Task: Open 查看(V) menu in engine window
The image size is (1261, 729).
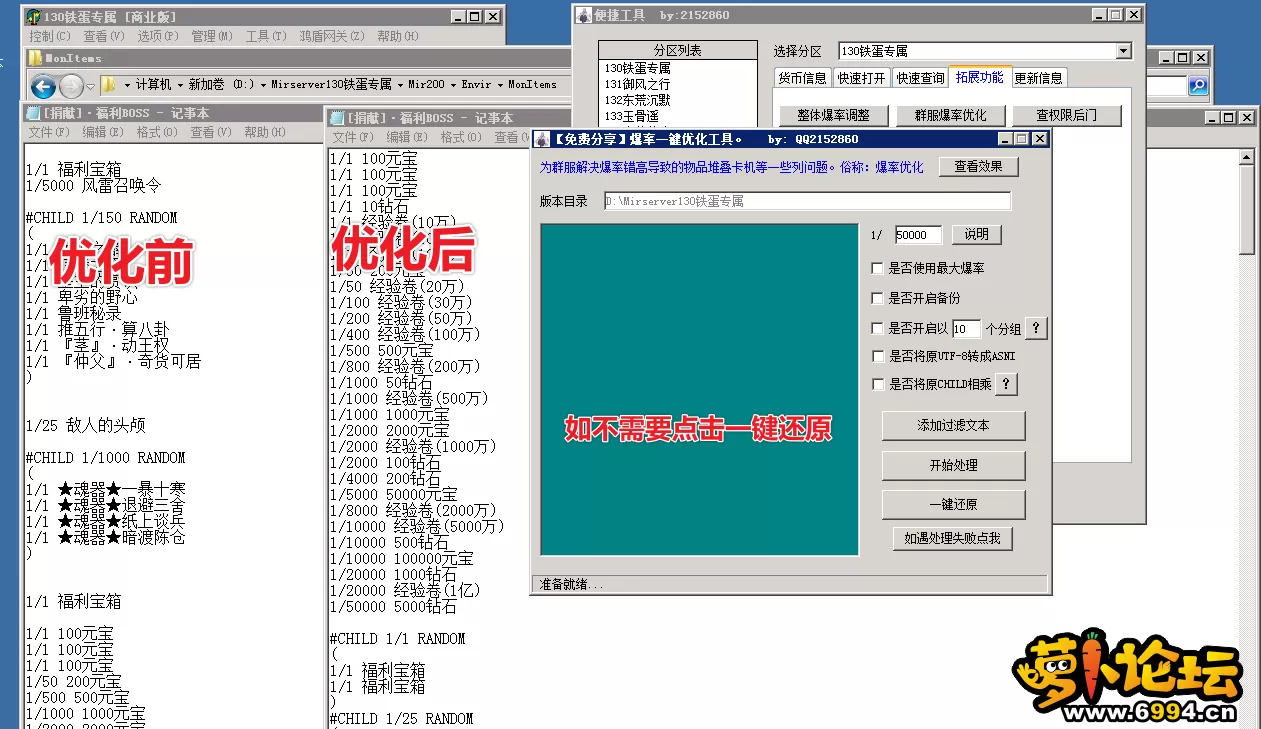Action: tap(104, 36)
